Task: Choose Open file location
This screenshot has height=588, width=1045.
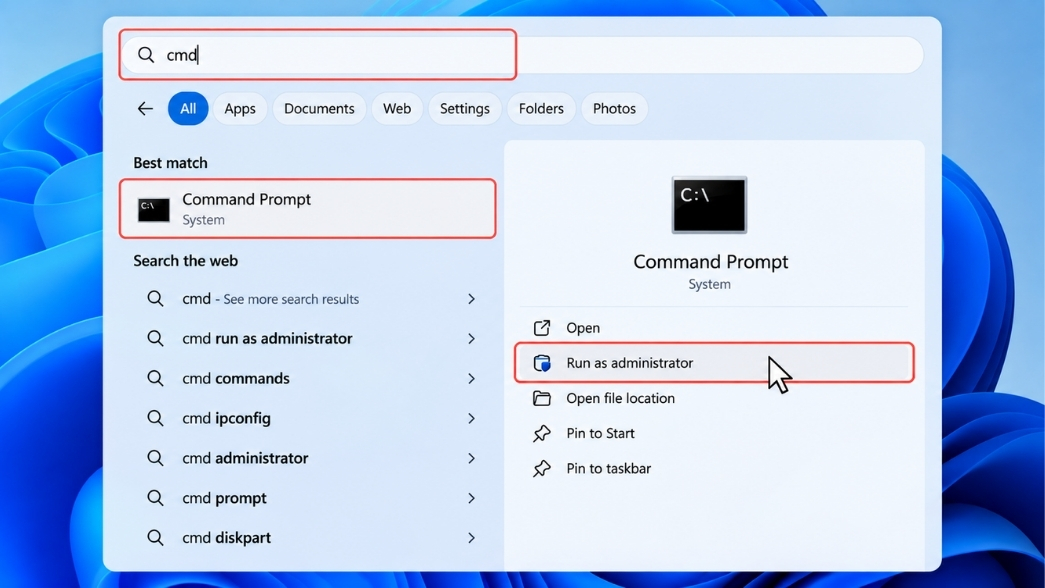Action: [714, 398]
